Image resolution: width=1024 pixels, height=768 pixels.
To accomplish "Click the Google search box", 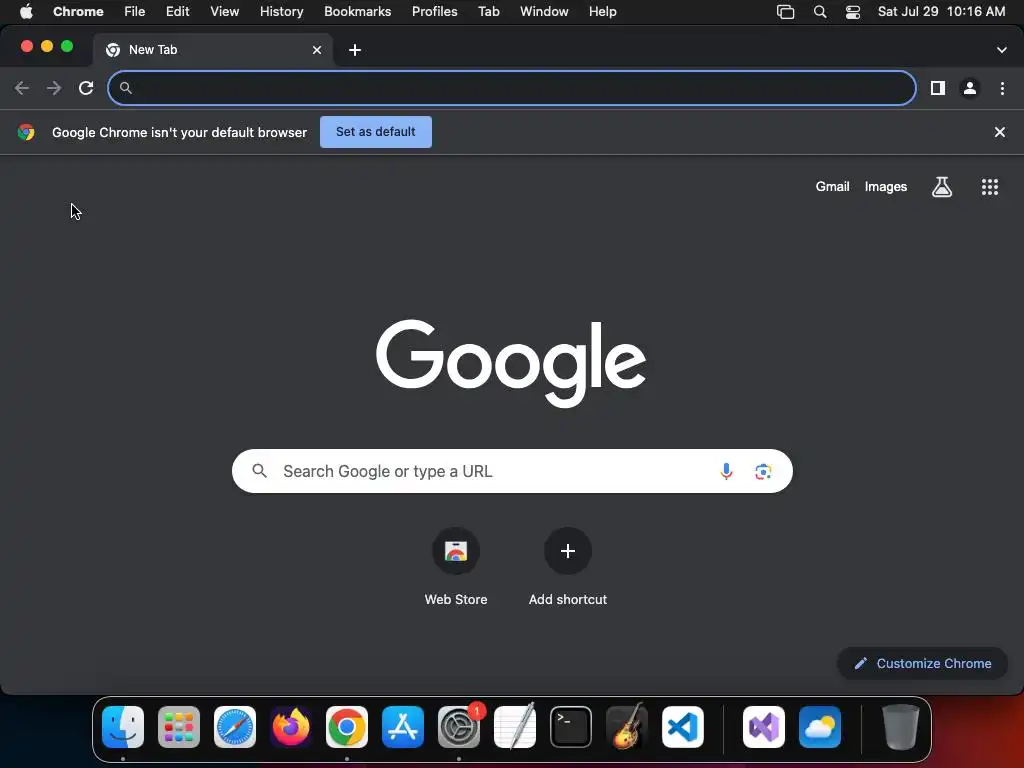I will [x=512, y=471].
